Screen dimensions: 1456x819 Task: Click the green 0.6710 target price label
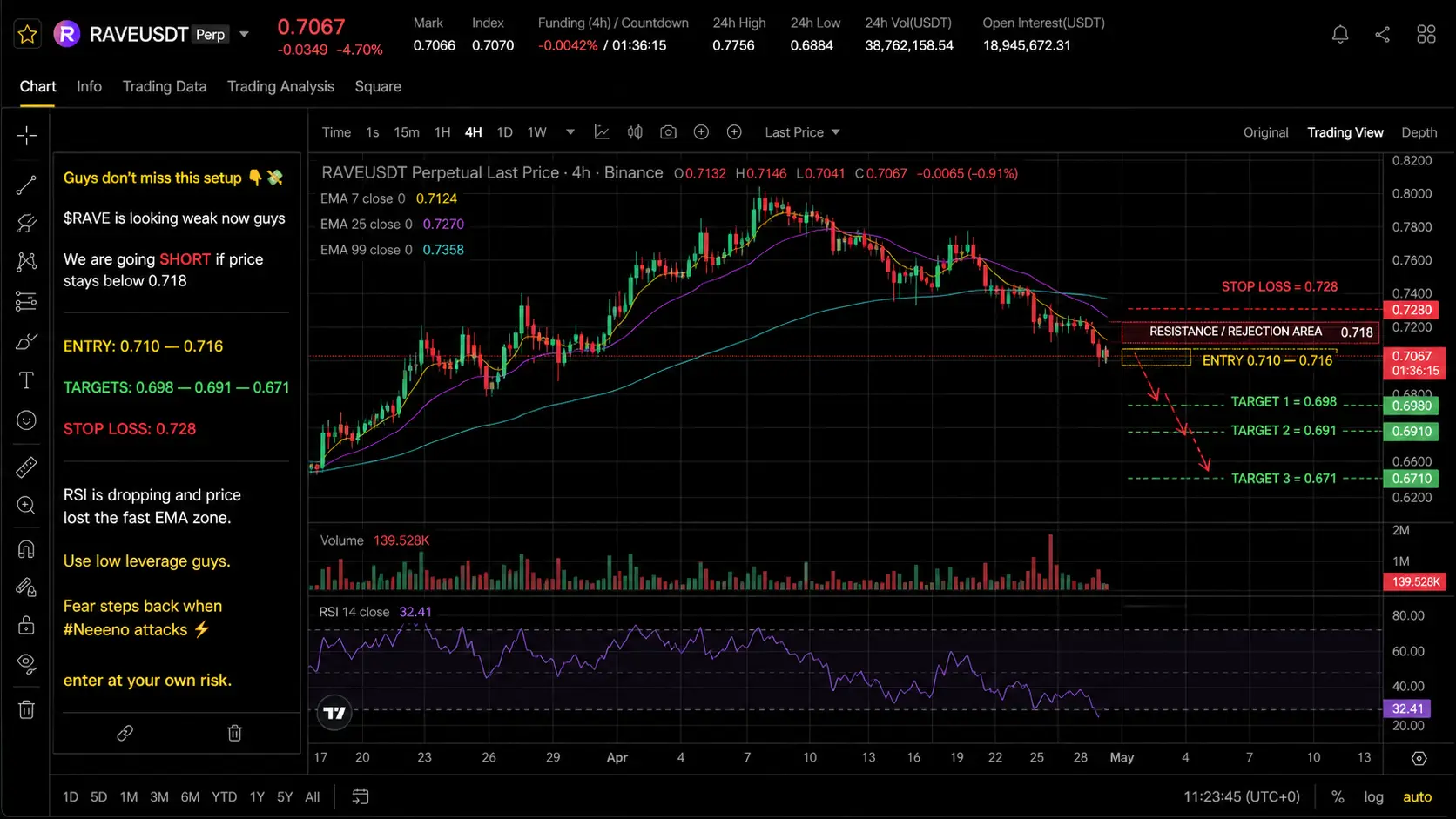[x=1412, y=479]
